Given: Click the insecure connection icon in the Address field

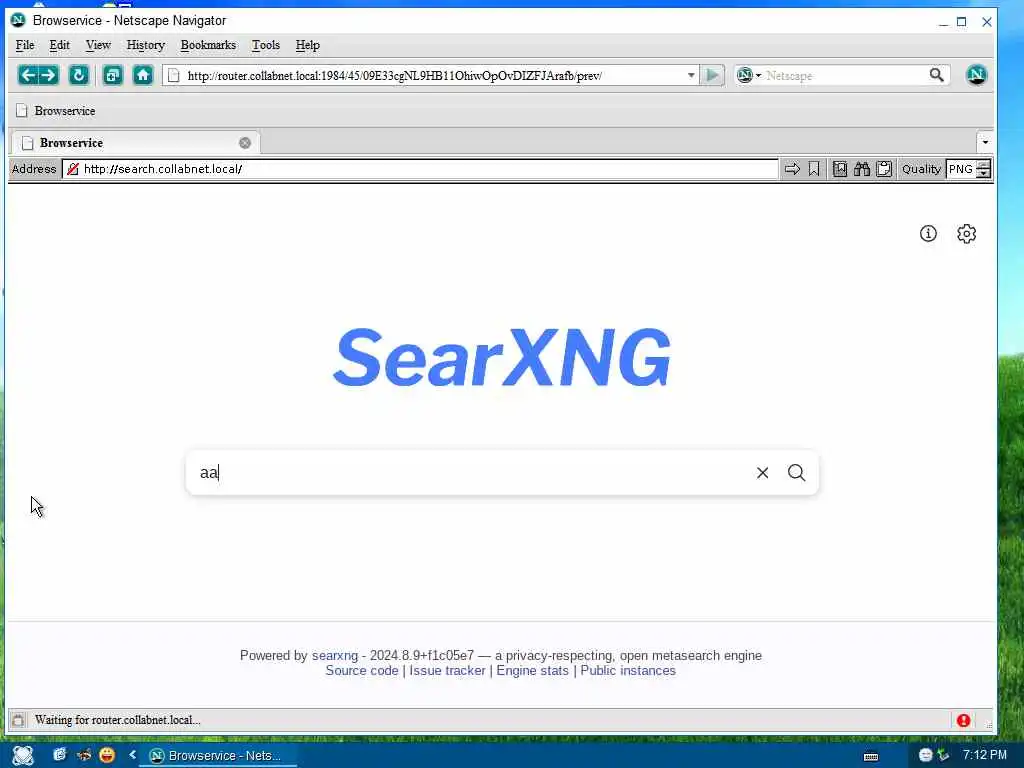Looking at the screenshot, I should [x=72, y=169].
